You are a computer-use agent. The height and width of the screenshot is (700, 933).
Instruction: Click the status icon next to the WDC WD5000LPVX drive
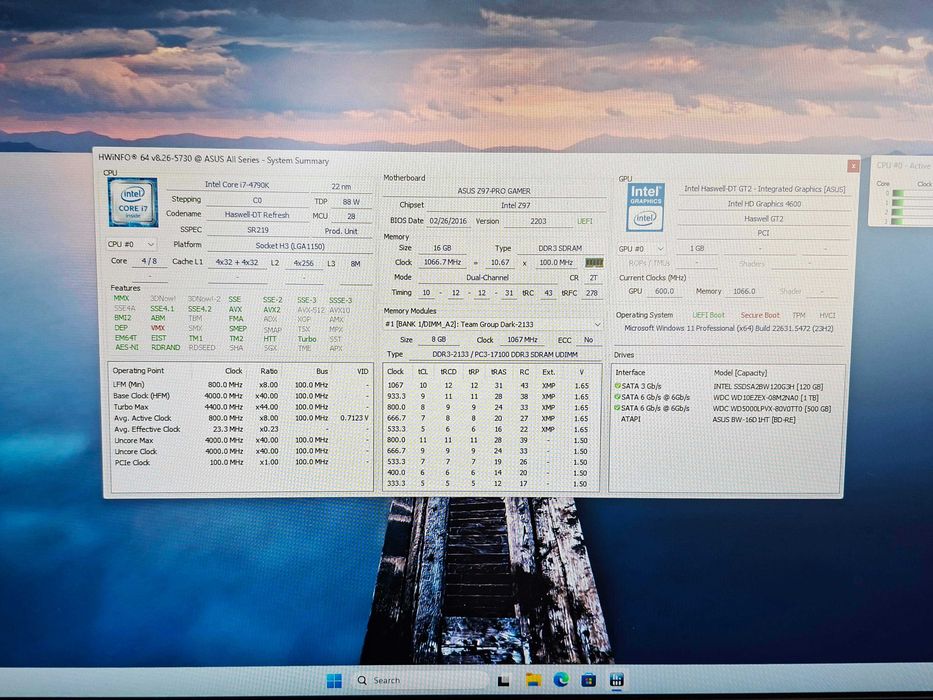pyautogui.click(x=618, y=408)
